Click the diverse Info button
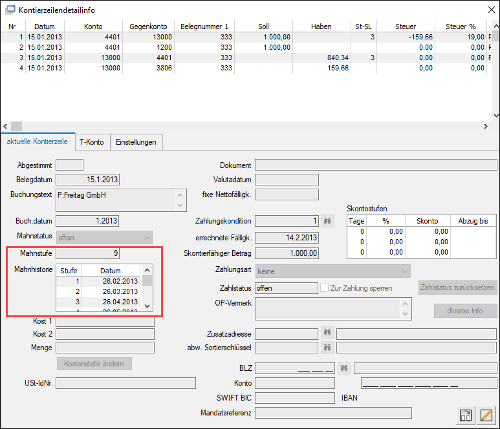The height and width of the screenshot is (429, 500). (x=465, y=311)
